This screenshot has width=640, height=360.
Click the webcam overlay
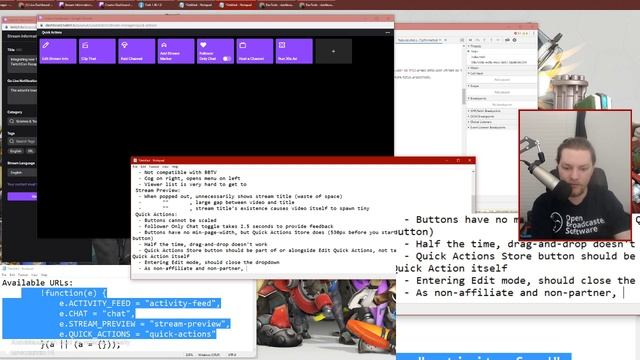click(575, 175)
